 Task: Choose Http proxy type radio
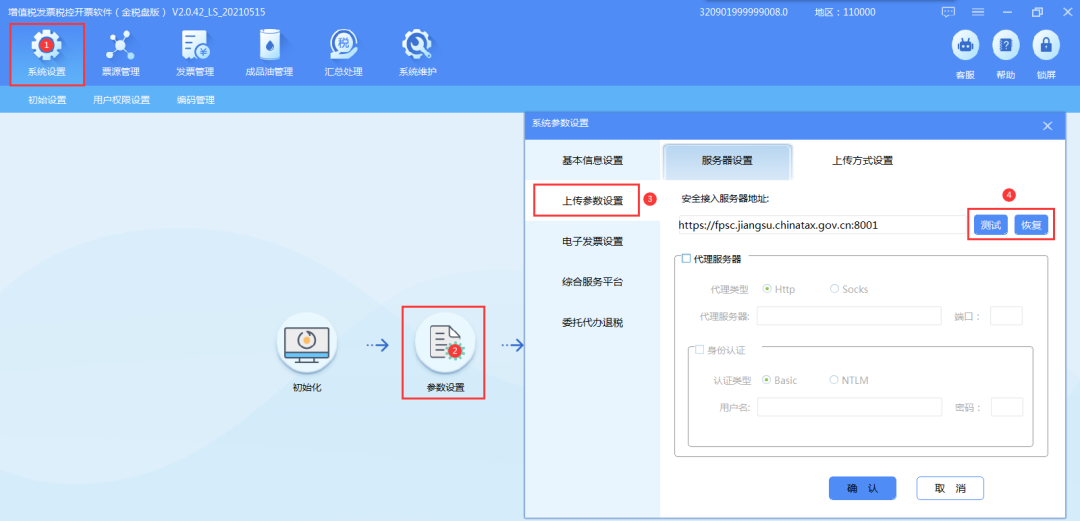point(767,289)
